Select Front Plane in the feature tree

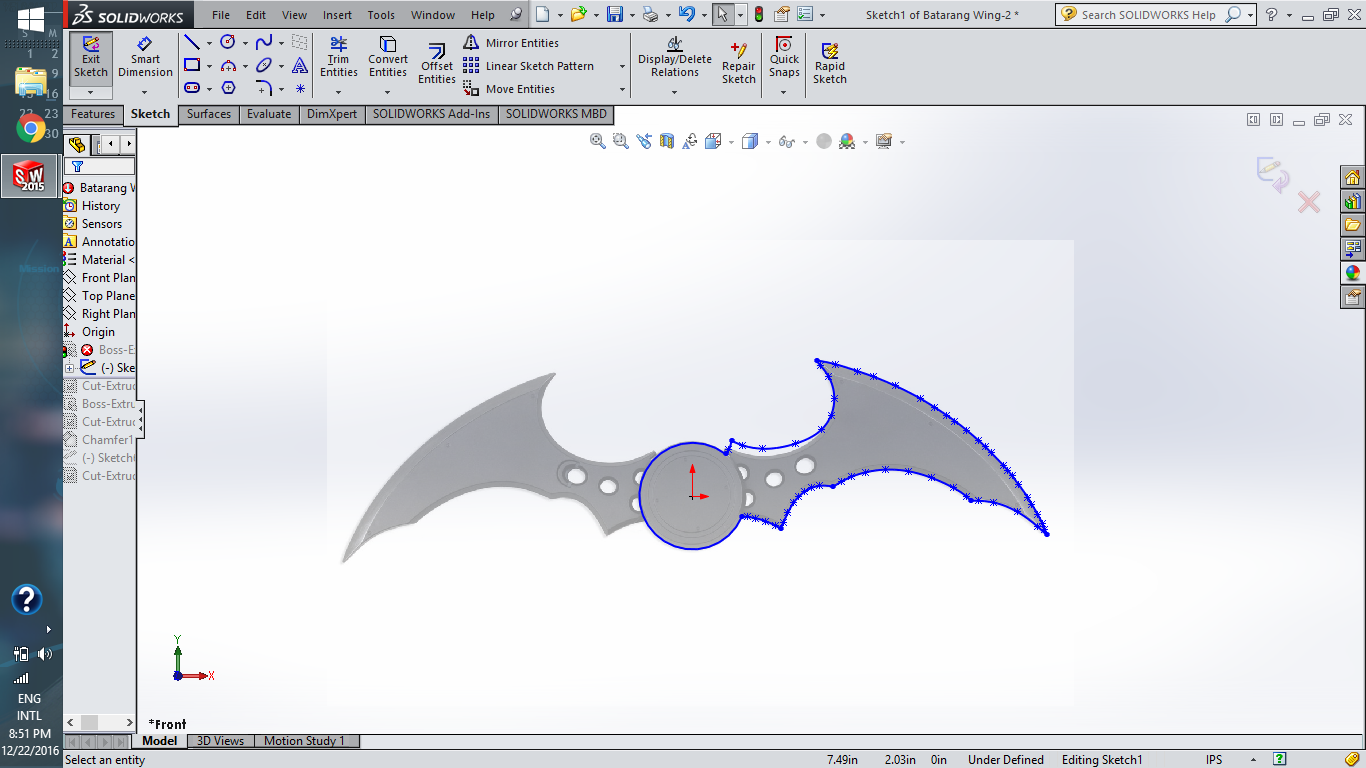[100, 278]
